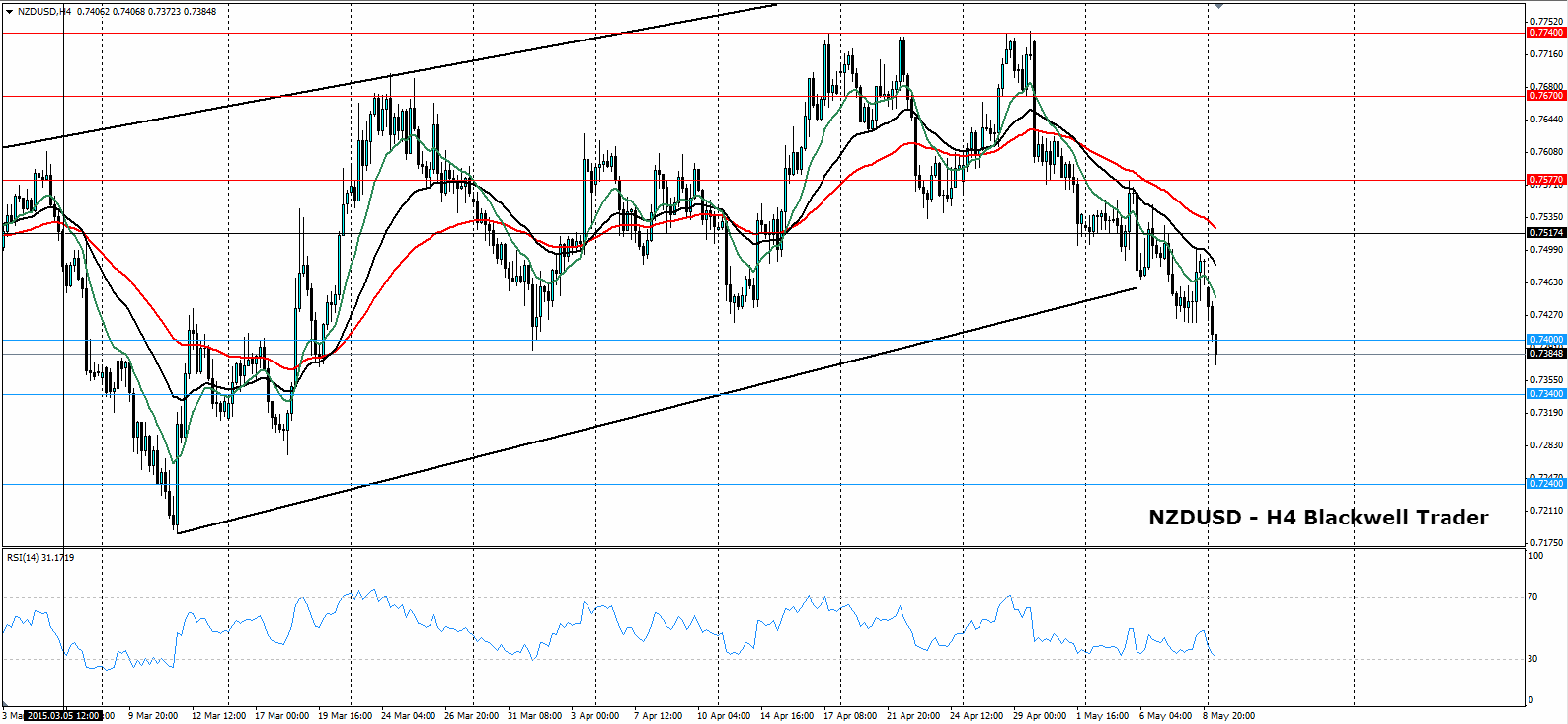Click the 0.72110 price axis value

[1546, 511]
